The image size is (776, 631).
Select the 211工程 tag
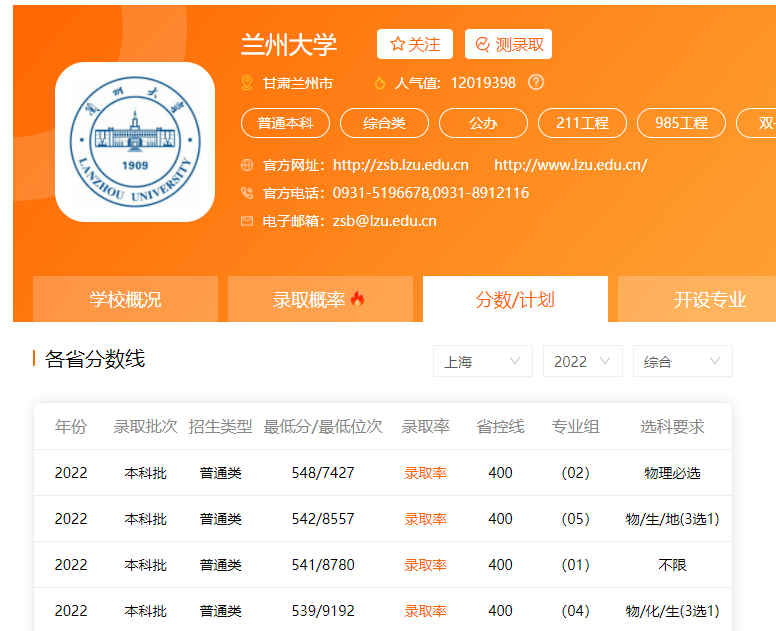(582, 123)
